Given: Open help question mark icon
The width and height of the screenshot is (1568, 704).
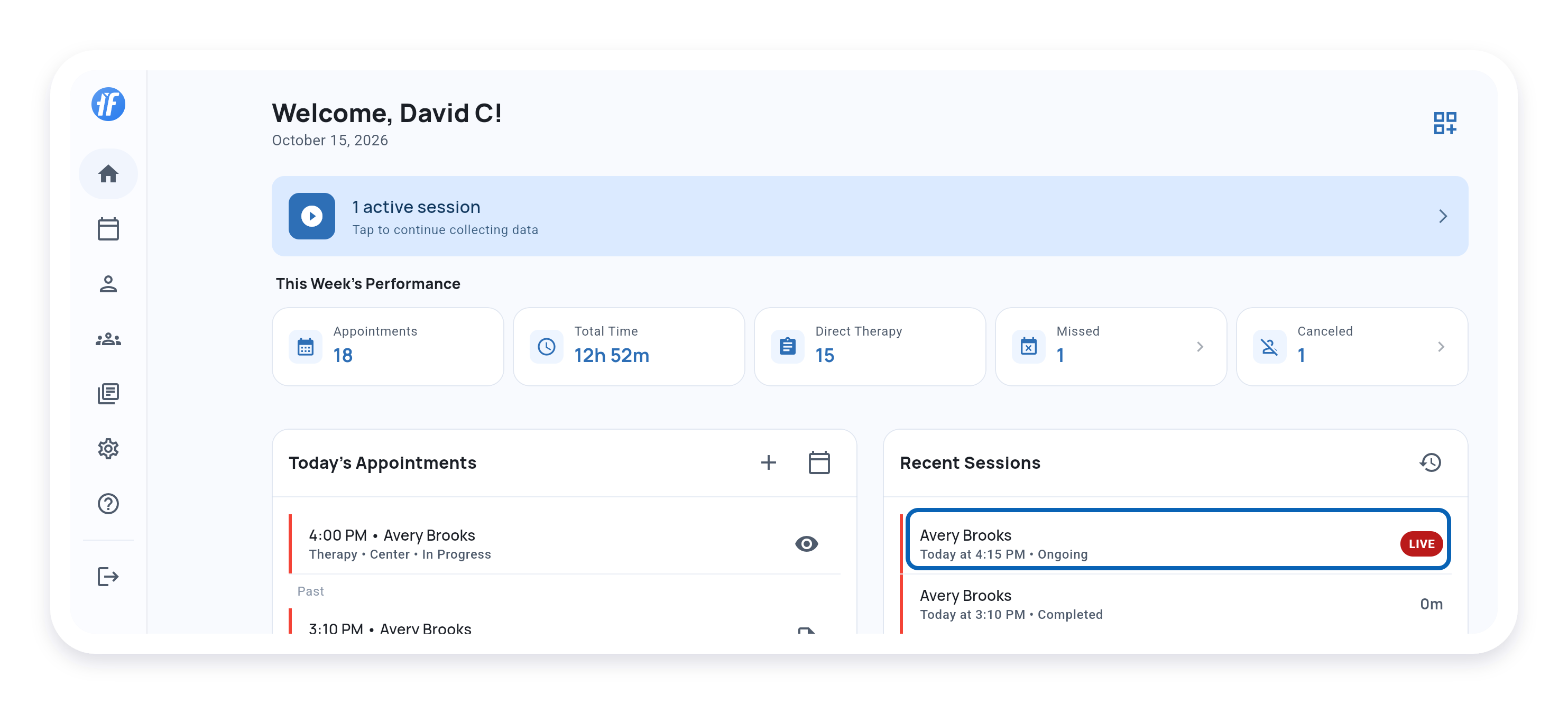Looking at the screenshot, I should (x=108, y=504).
